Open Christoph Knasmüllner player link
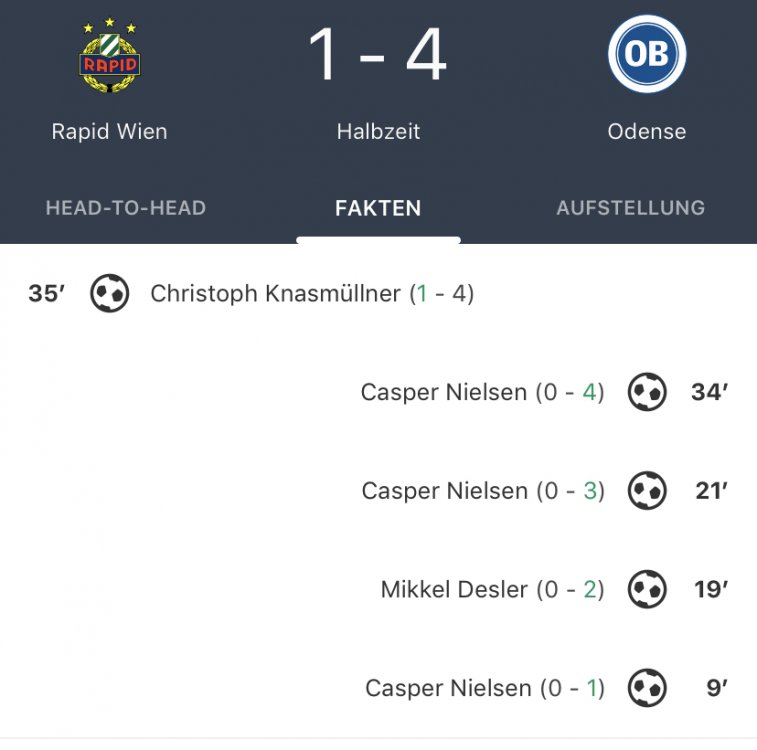Screen dimensions: 757x750 coord(276,293)
